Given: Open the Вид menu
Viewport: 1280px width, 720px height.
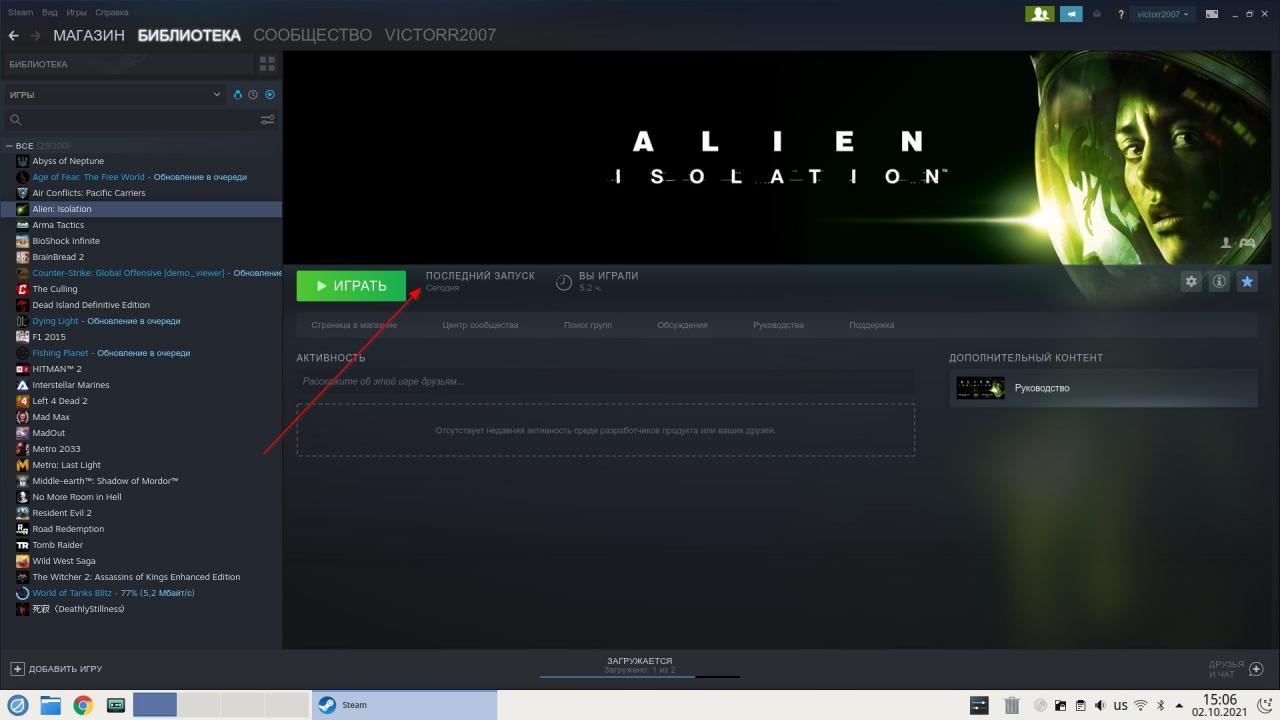Looking at the screenshot, I should [x=49, y=13].
